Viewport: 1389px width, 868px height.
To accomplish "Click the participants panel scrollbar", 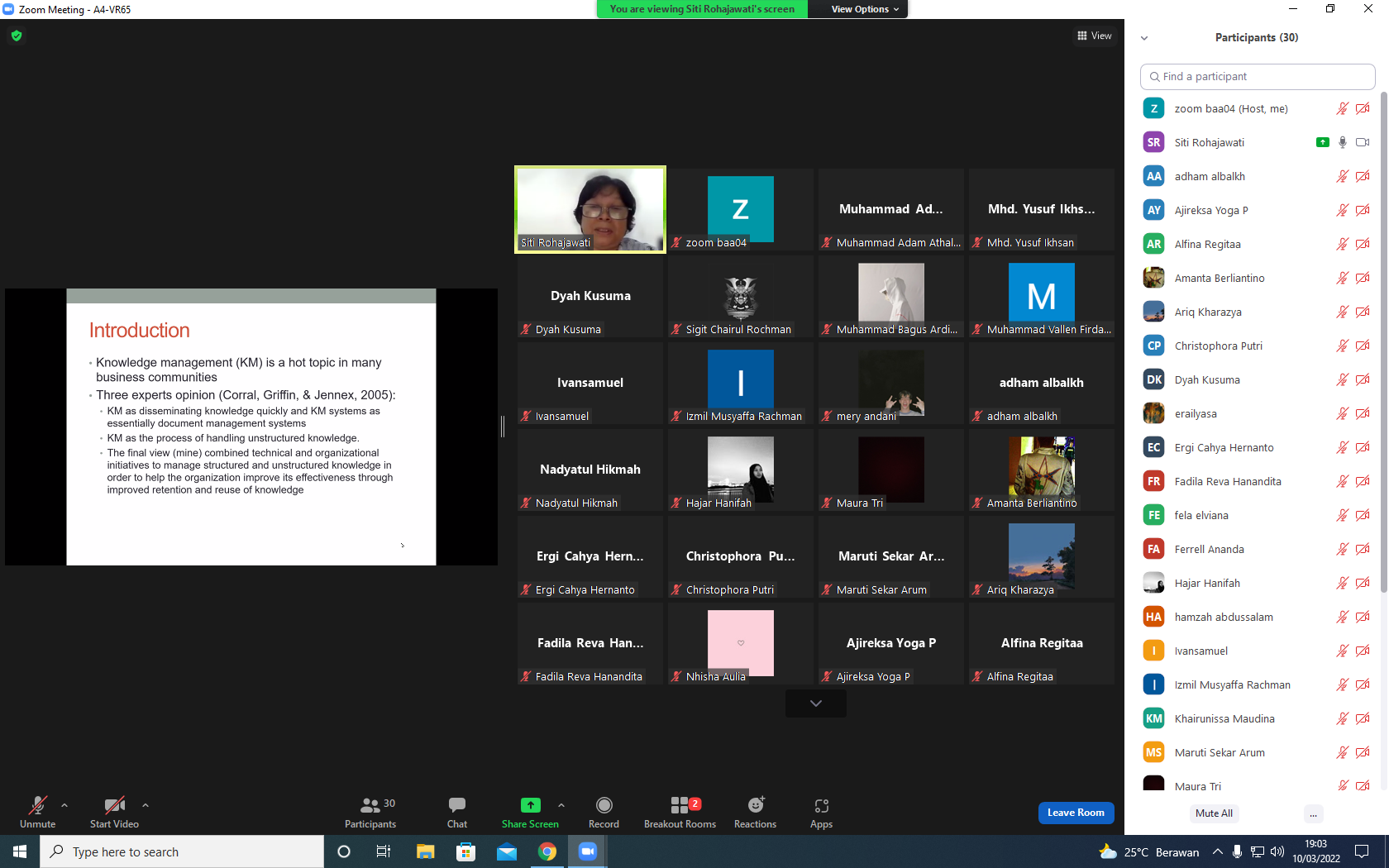I will click(1384, 331).
